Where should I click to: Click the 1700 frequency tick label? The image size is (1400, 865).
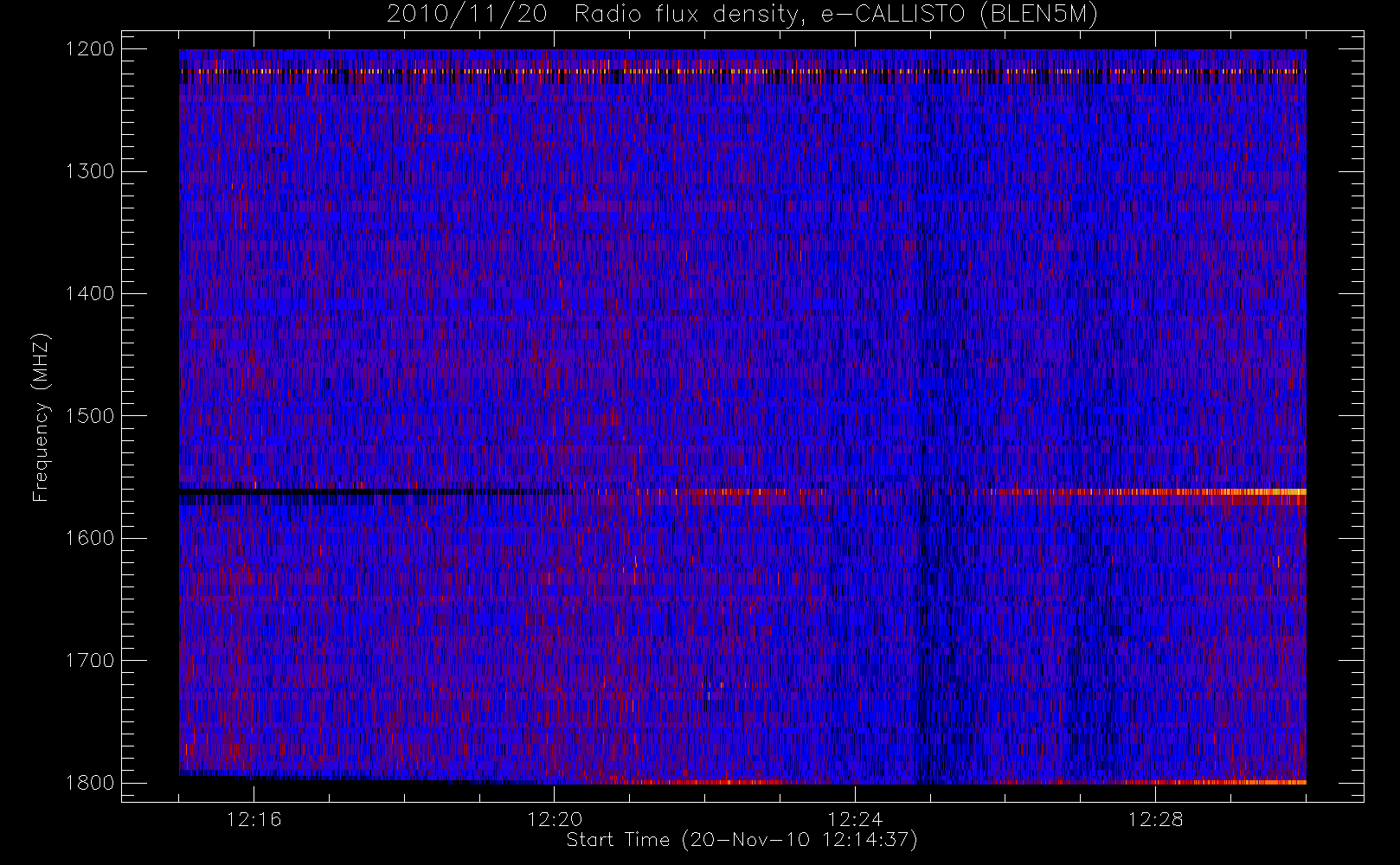pos(90,661)
